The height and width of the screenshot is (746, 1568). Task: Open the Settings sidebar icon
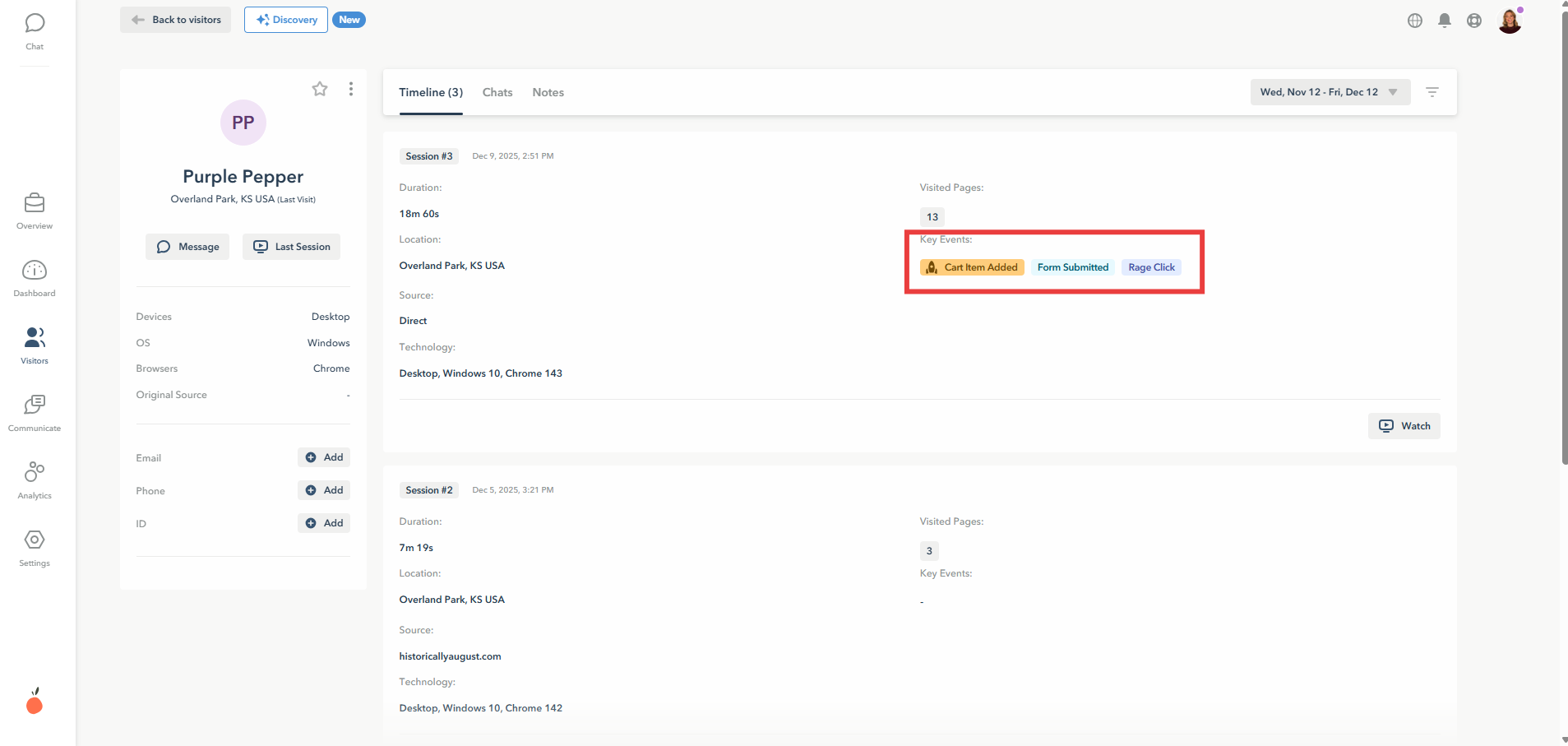(34, 540)
